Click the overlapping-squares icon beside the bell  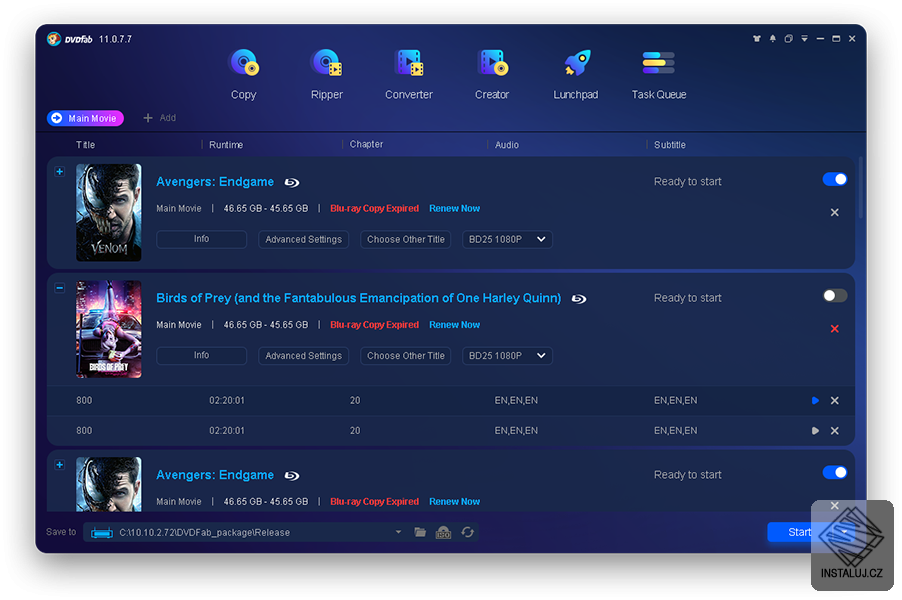pos(789,39)
